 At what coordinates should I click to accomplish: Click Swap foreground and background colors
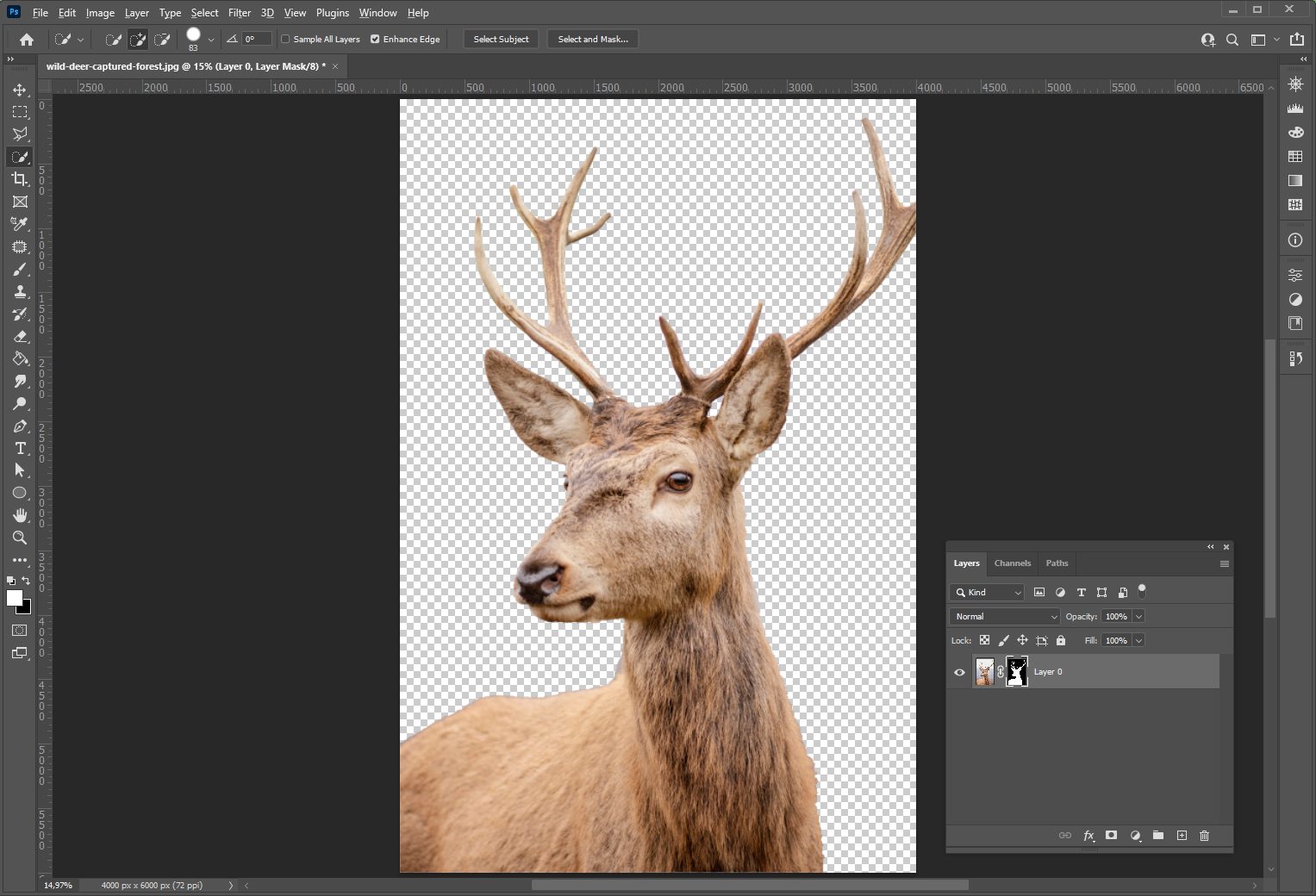tap(26, 581)
